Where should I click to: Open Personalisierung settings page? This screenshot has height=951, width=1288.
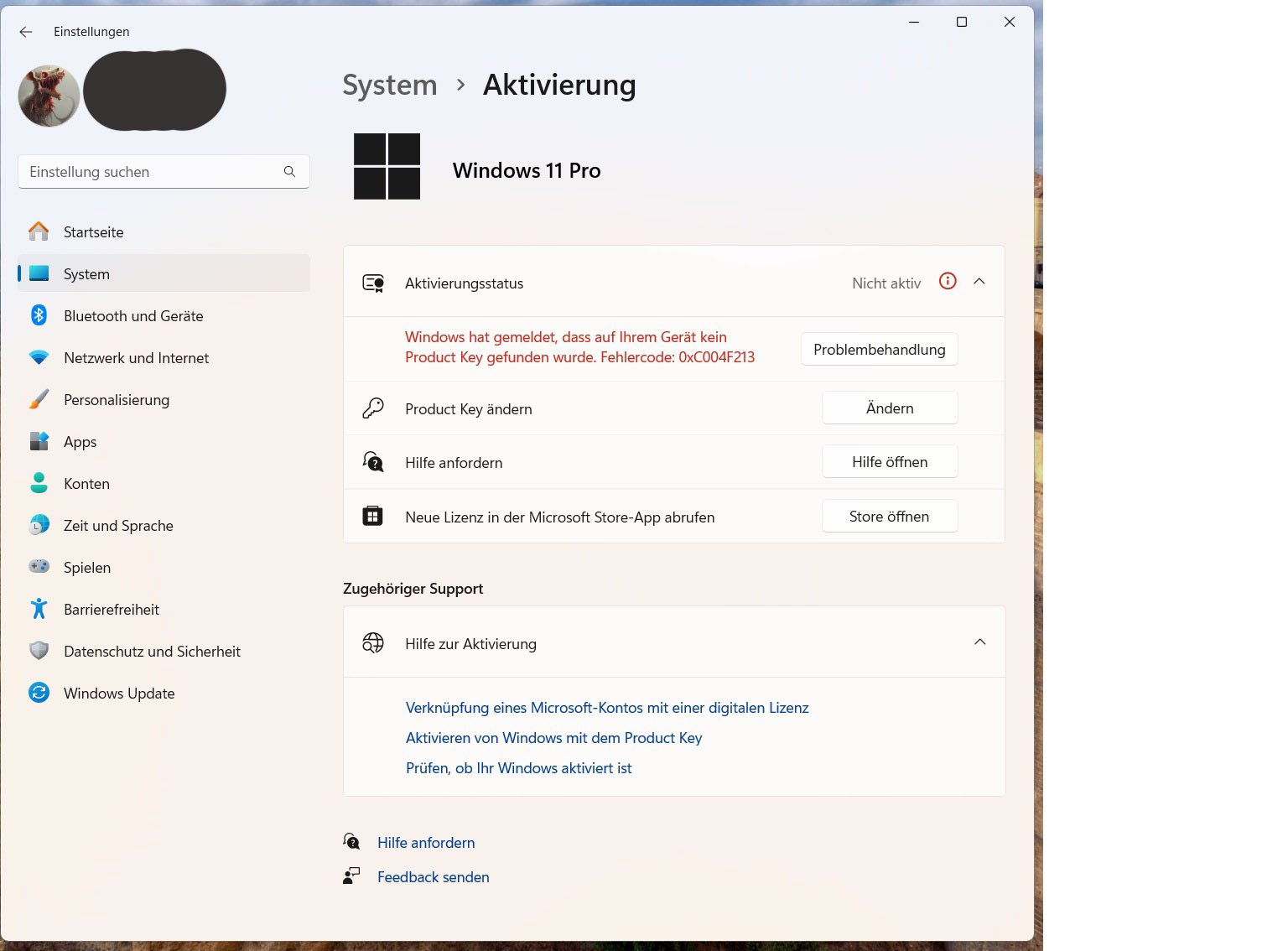pos(164,400)
